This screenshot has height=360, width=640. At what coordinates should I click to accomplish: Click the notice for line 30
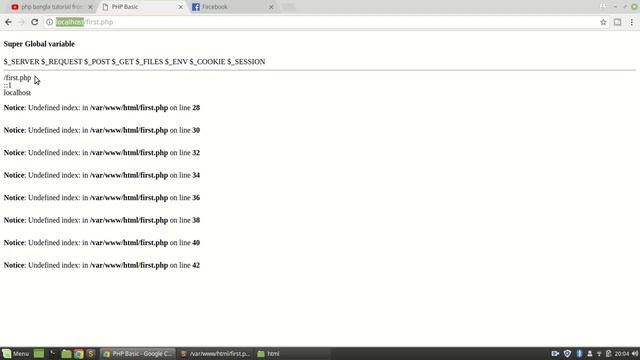(102, 130)
